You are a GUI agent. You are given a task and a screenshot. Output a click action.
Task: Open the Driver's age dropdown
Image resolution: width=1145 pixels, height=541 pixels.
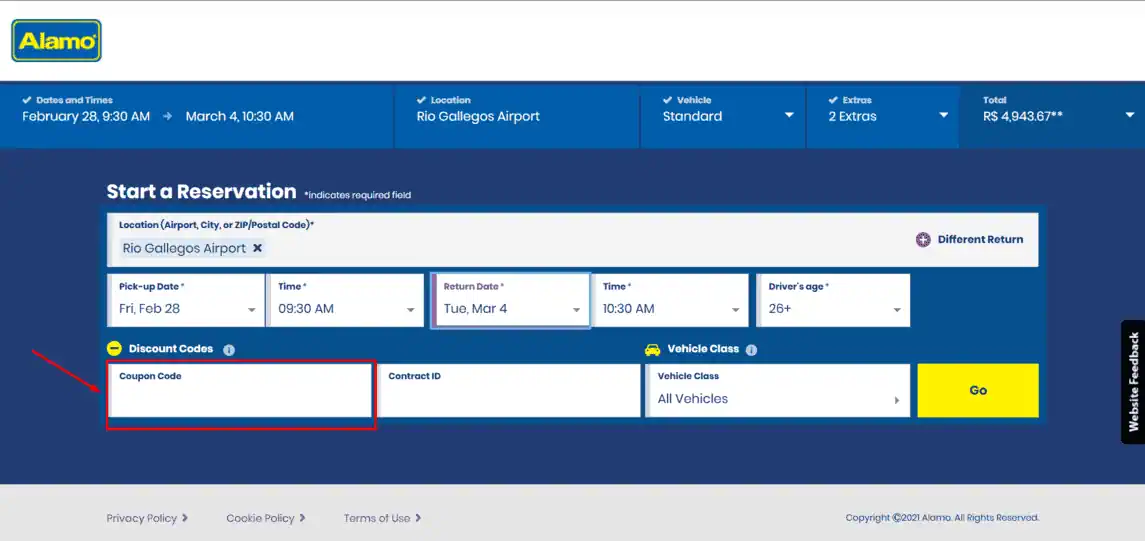point(833,300)
